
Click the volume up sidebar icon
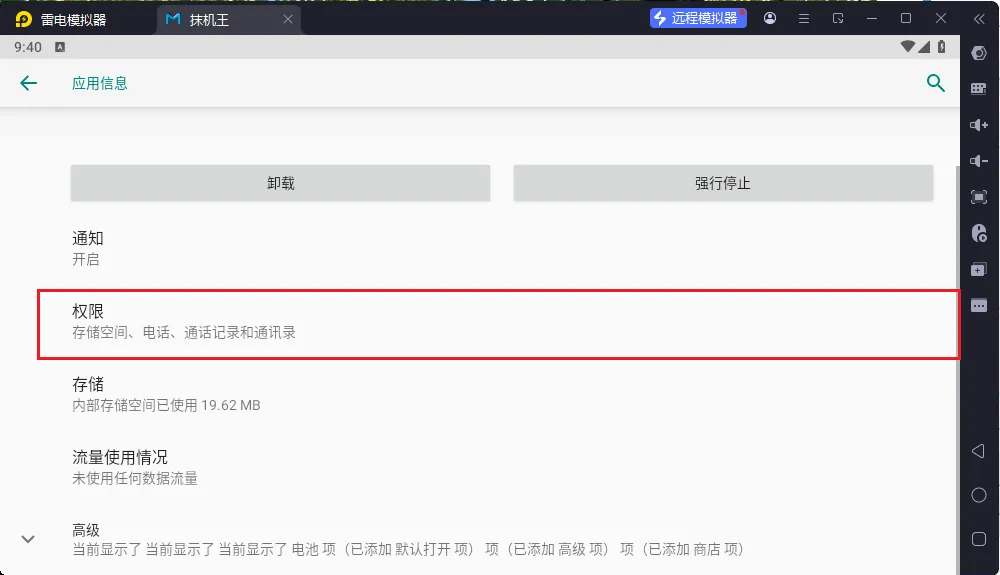[979, 125]
